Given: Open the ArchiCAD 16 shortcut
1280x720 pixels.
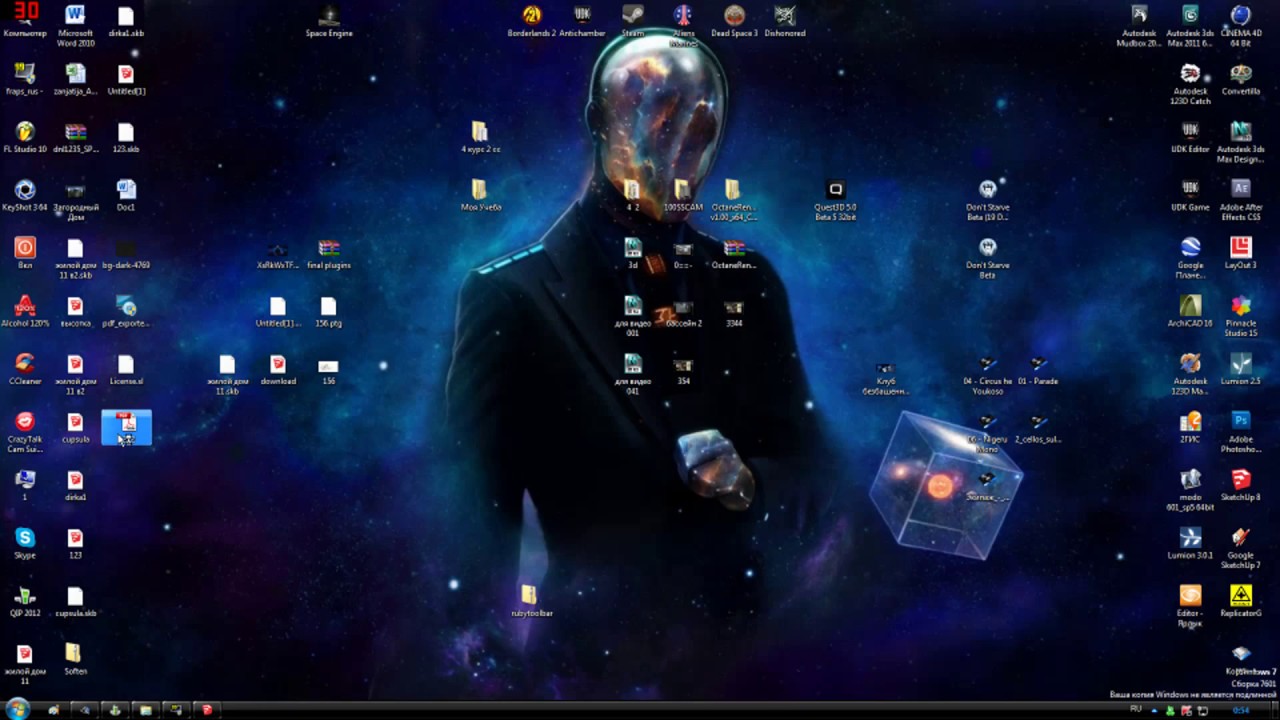Looking at the screenshot, I should 1190,310.
